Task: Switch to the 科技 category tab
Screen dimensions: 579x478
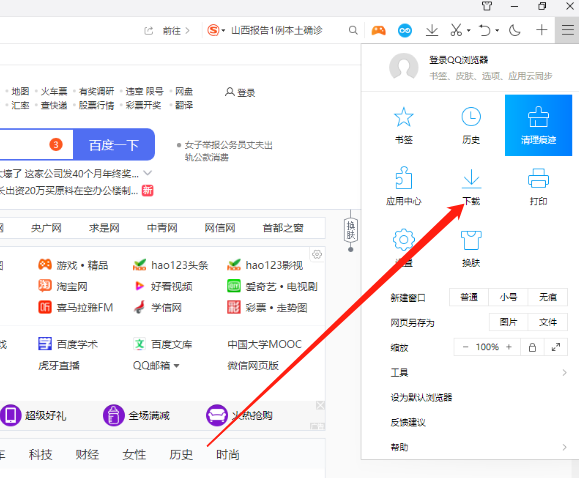Action: point(41,454)
